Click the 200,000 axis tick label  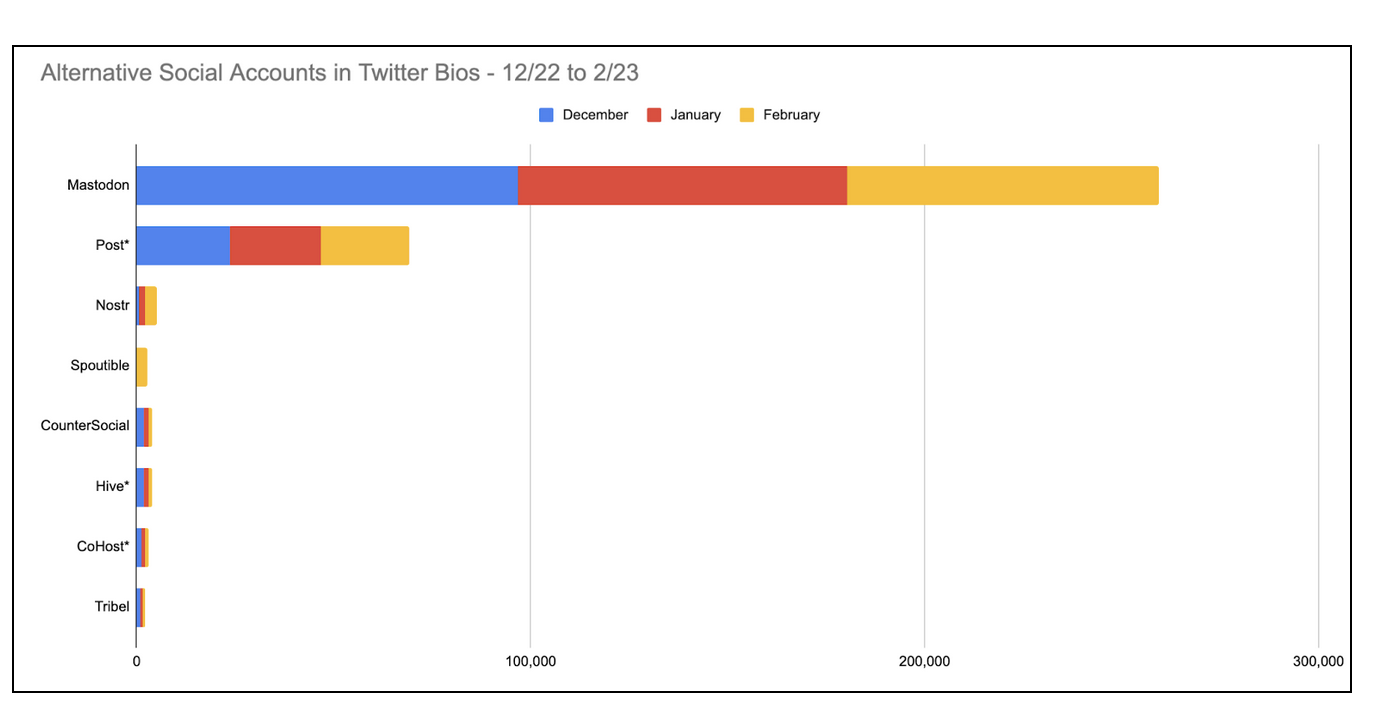pos(924,662)
